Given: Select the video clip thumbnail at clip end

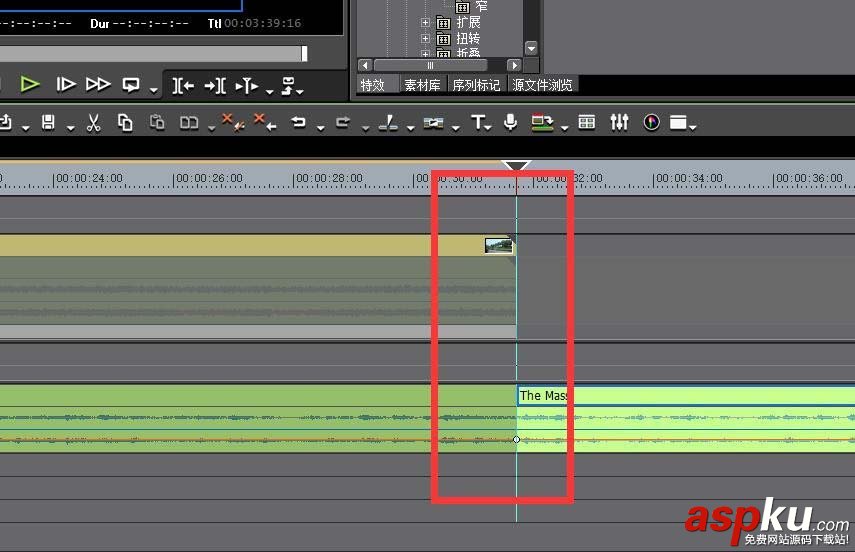Looking at the screenshot, I should [x=498, y=245].
